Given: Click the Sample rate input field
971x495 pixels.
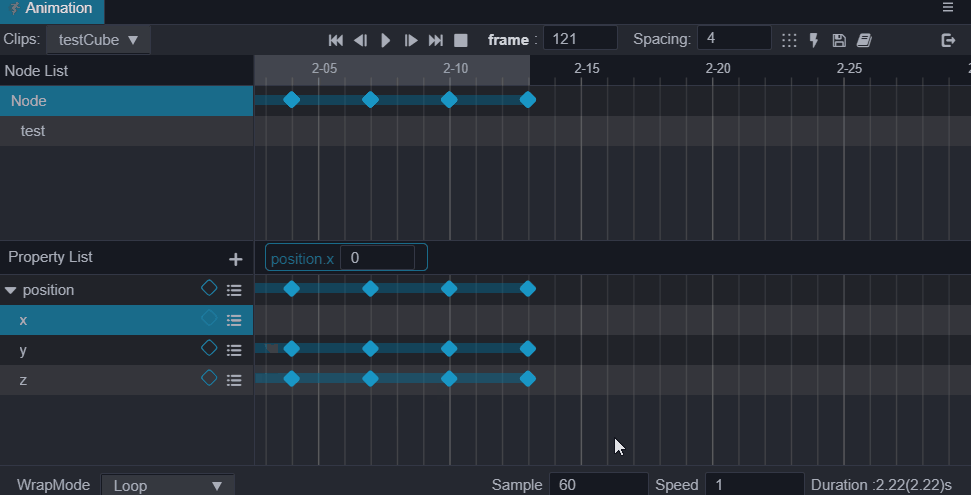Looking at the screenshot, I should 597,485.
